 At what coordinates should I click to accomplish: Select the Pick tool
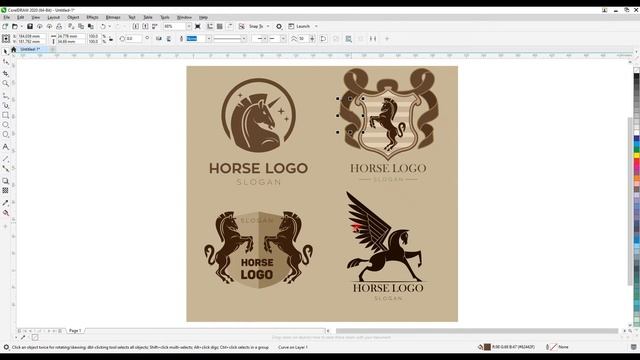click(x=5, y=51)
